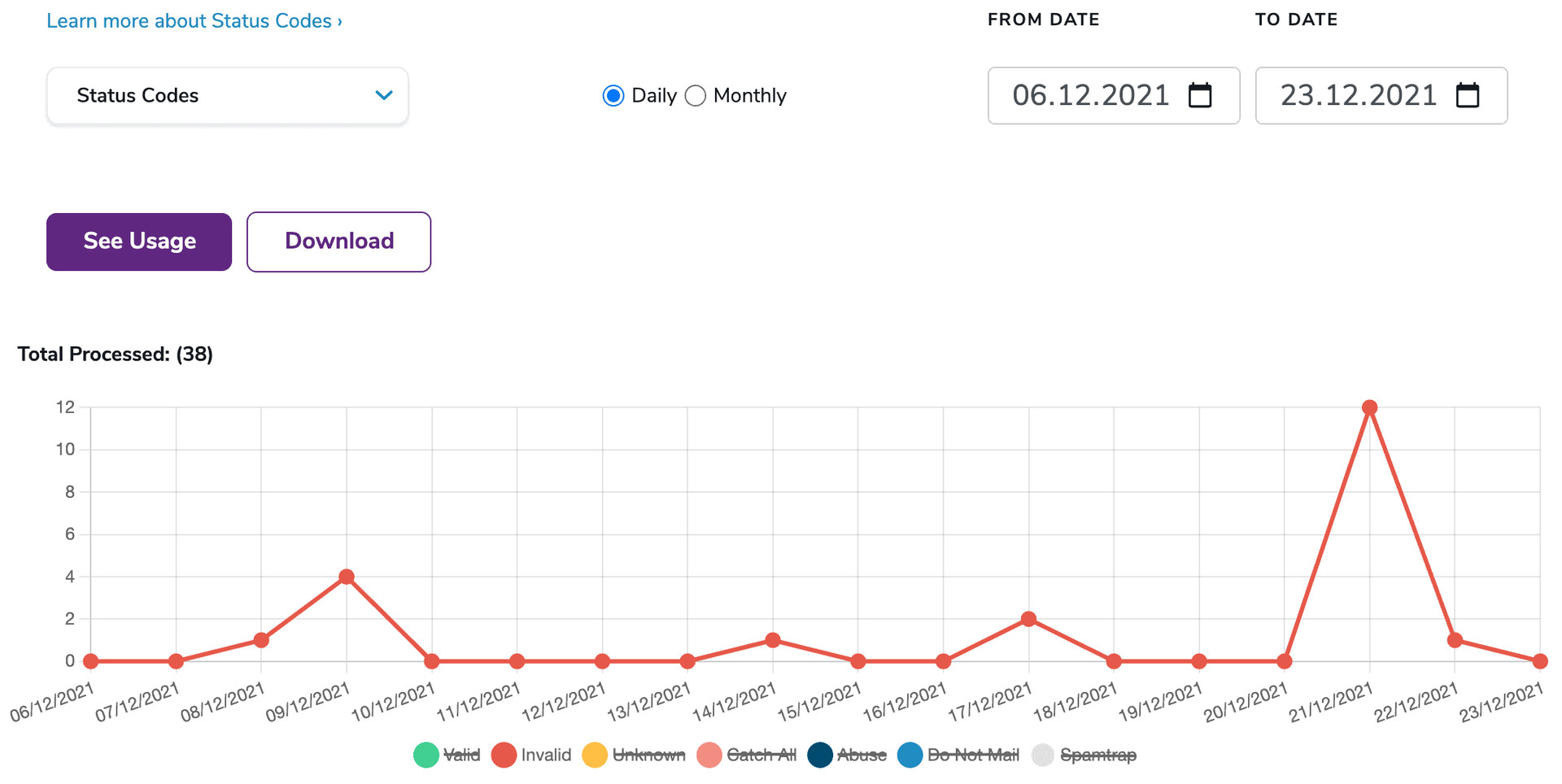Toggle the yellow Unknown legend circle
The image size is (1562, 784).
point(595,755)
